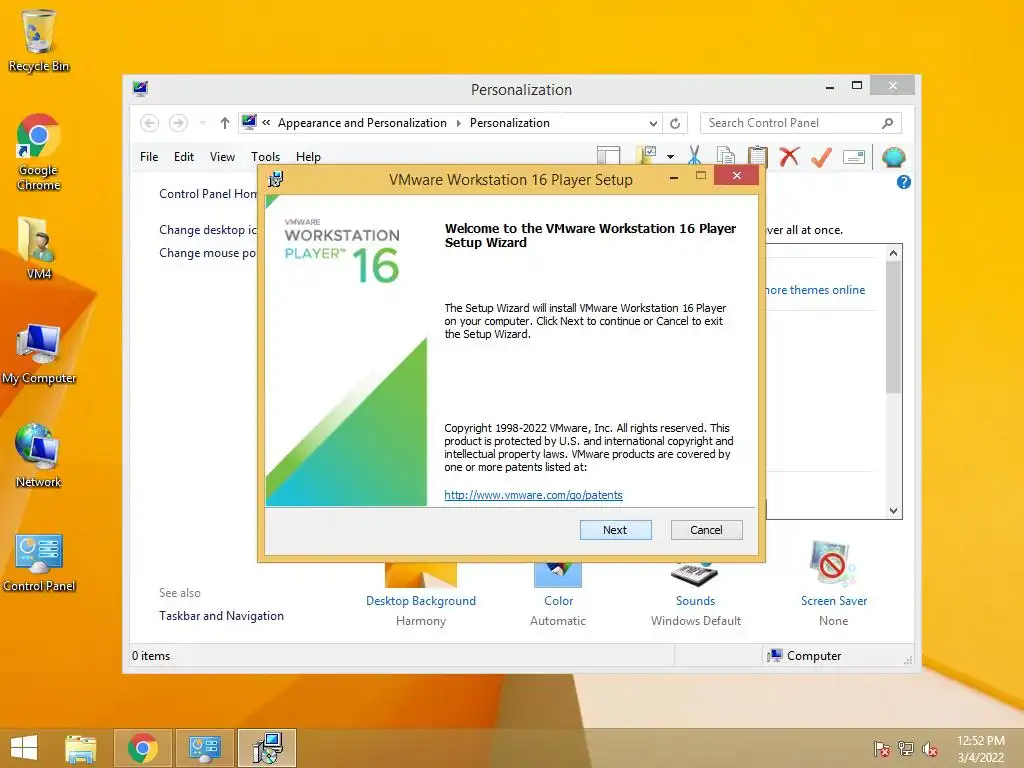Open File Explorer from the taskbar
1024x768 pixels.
tap(81, 748)
